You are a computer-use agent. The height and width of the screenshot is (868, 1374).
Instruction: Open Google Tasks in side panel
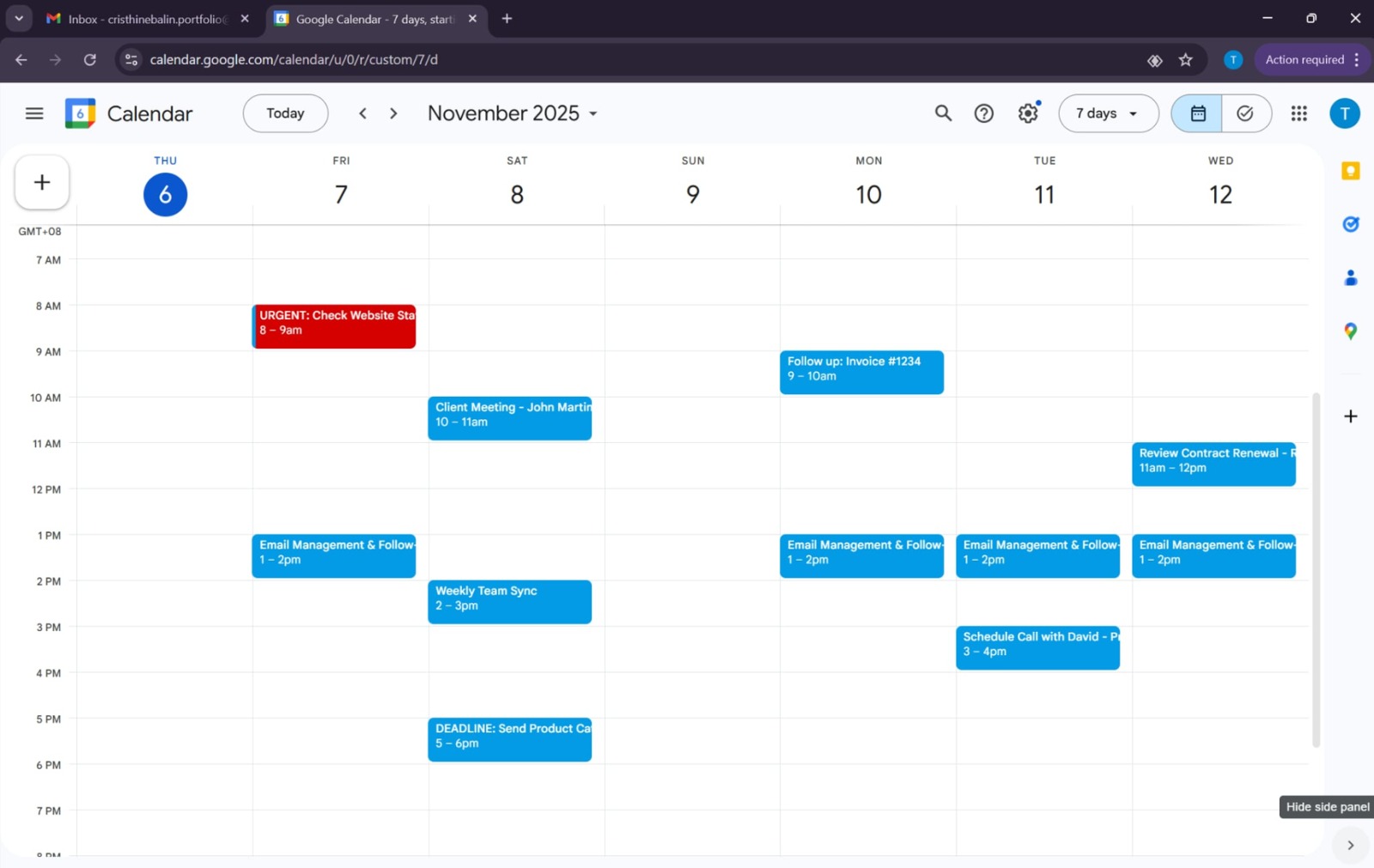(x=1350, y=224)
